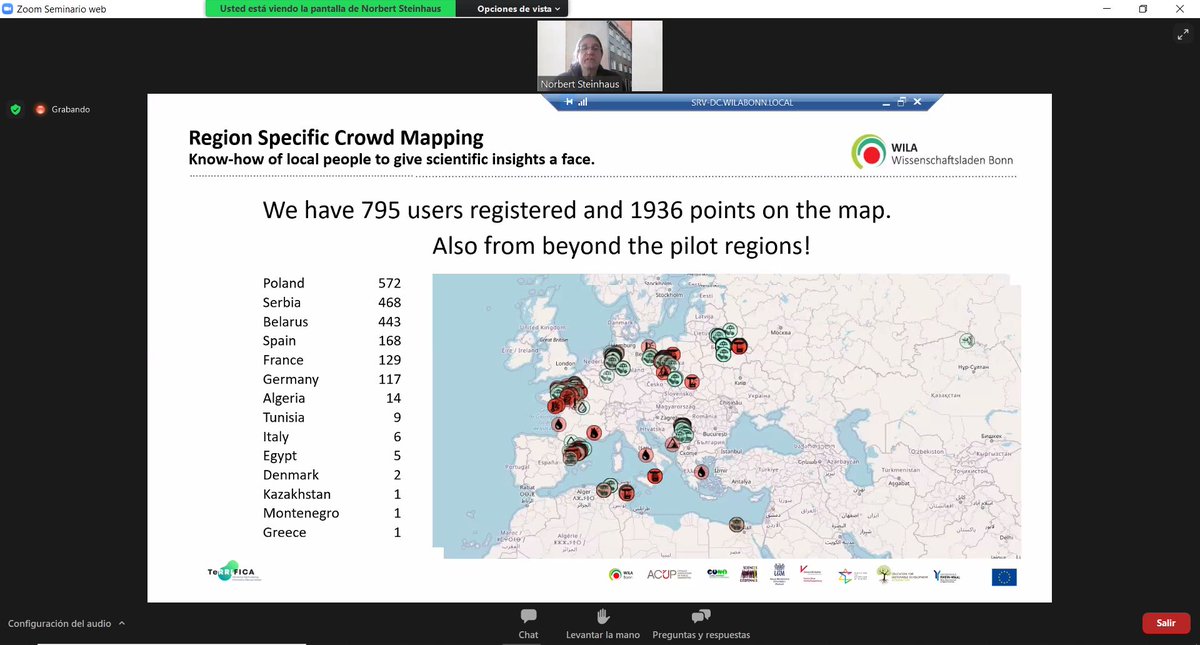Image resolution: width=1200 pixels, height=645 pixels.
Task: Click the Norbert Steinhaus screen-sharing banner
Action: [330, 9]
